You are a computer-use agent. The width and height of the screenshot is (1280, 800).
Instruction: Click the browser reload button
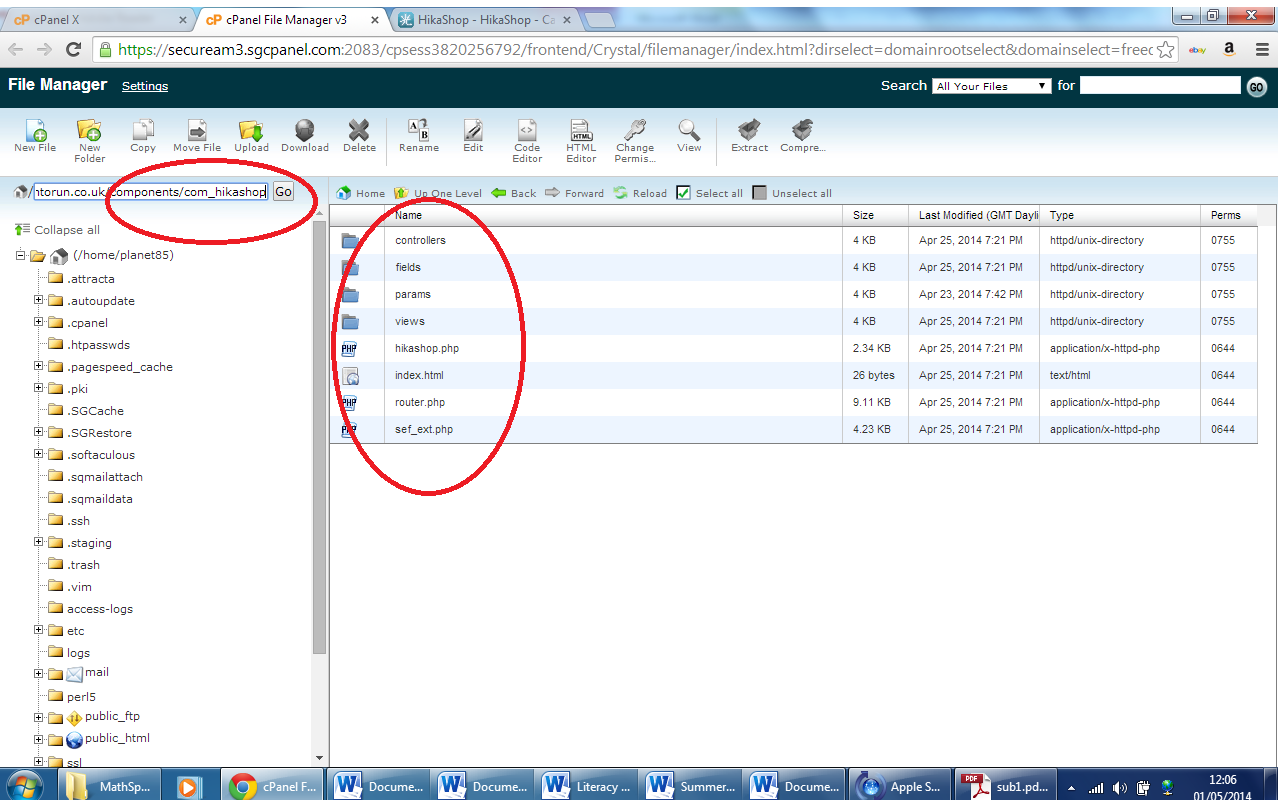73,49
